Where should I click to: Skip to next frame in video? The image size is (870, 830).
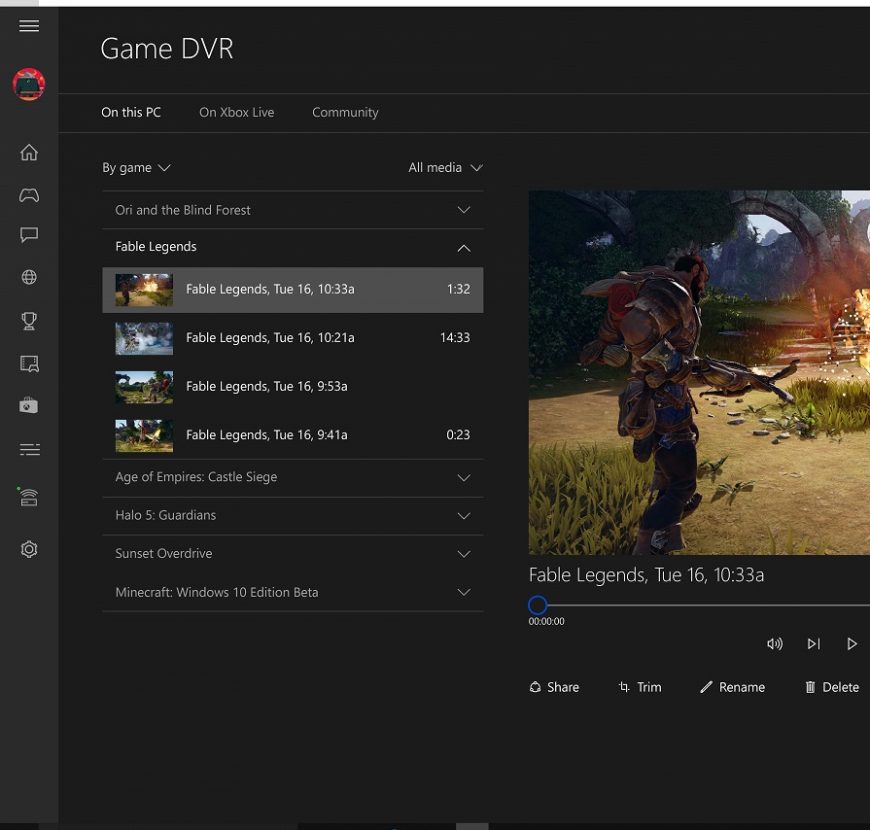click(813, 644)
